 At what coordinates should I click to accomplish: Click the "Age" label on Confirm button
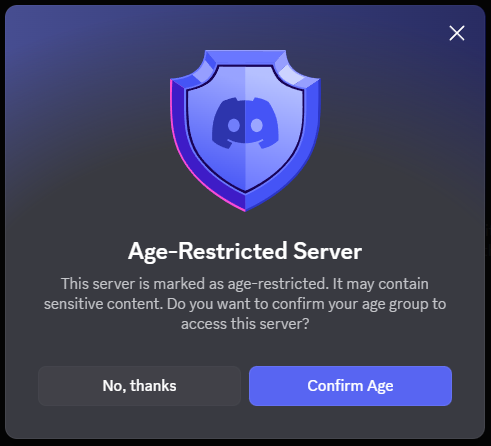click(380, 386)
